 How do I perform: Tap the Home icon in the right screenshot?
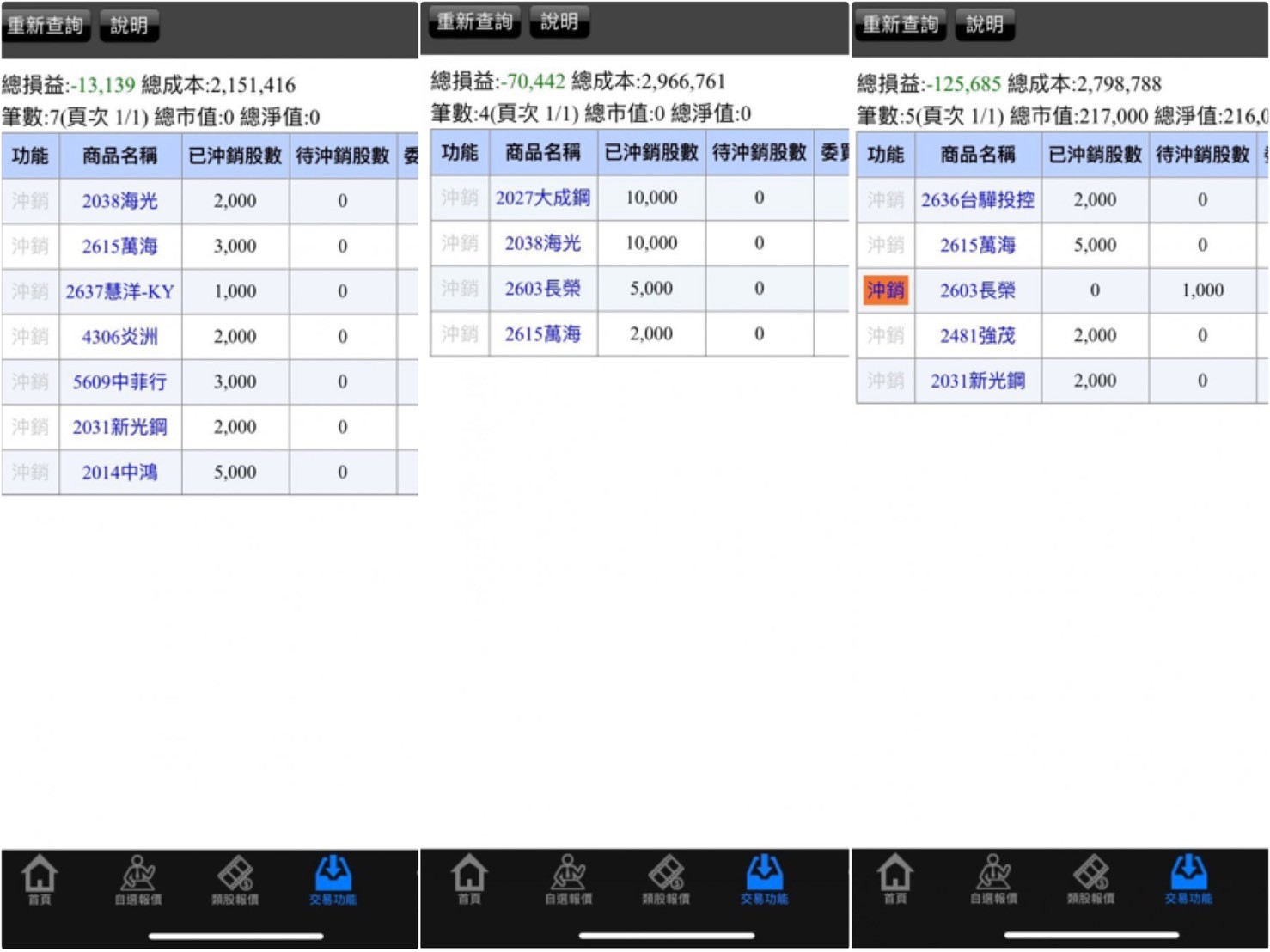[894, 878]
